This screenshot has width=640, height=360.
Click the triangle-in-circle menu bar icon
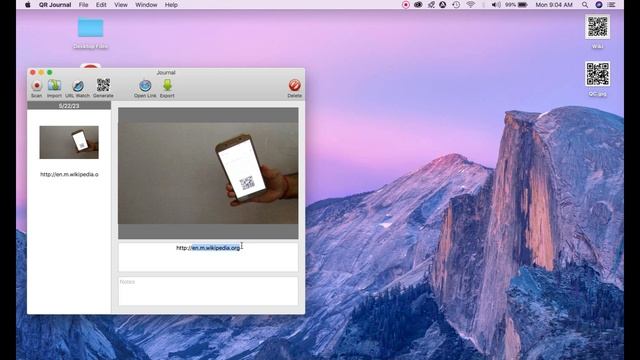point(443,5)
